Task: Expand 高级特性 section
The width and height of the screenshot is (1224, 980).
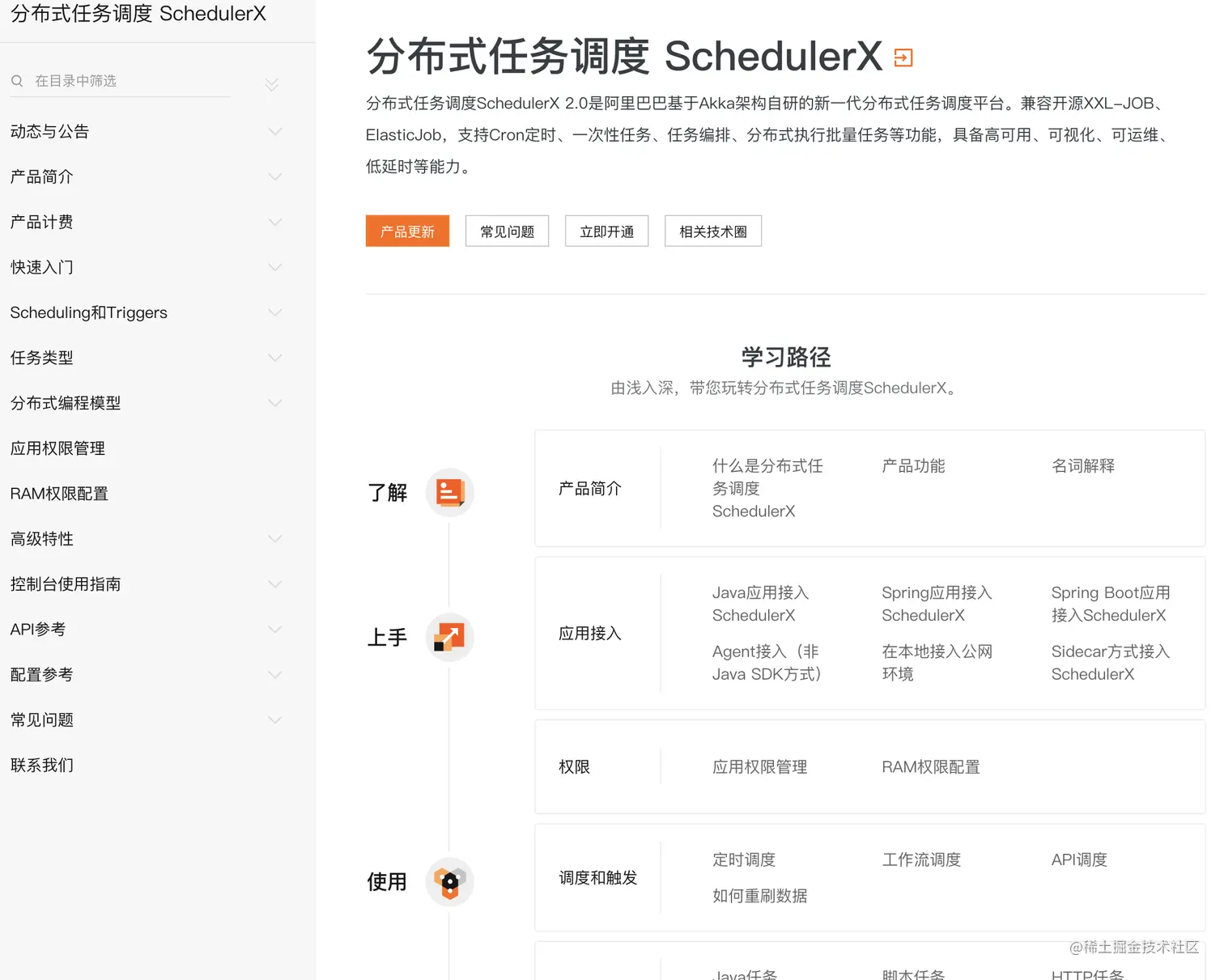Action: (x=275, y=539)
